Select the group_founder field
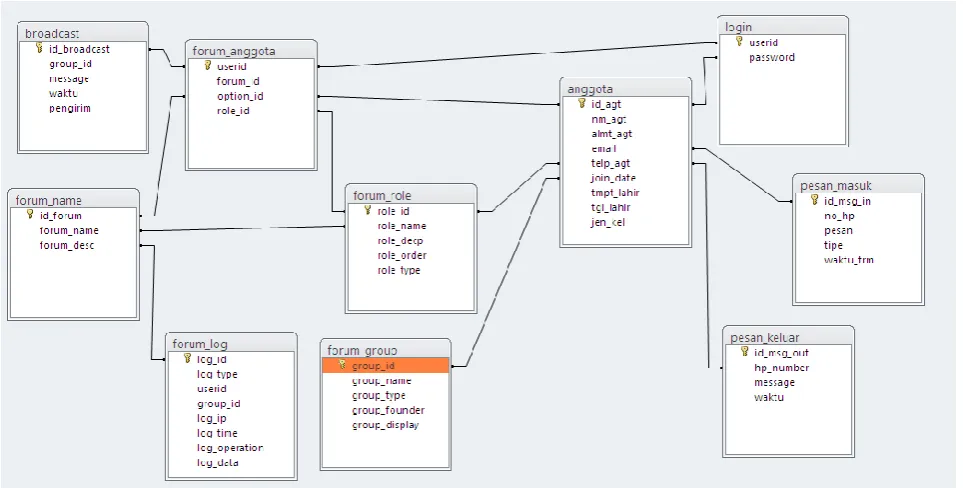The width and height of the screenshot is (963, 488). pyautogui.click(x=386, y=410)
